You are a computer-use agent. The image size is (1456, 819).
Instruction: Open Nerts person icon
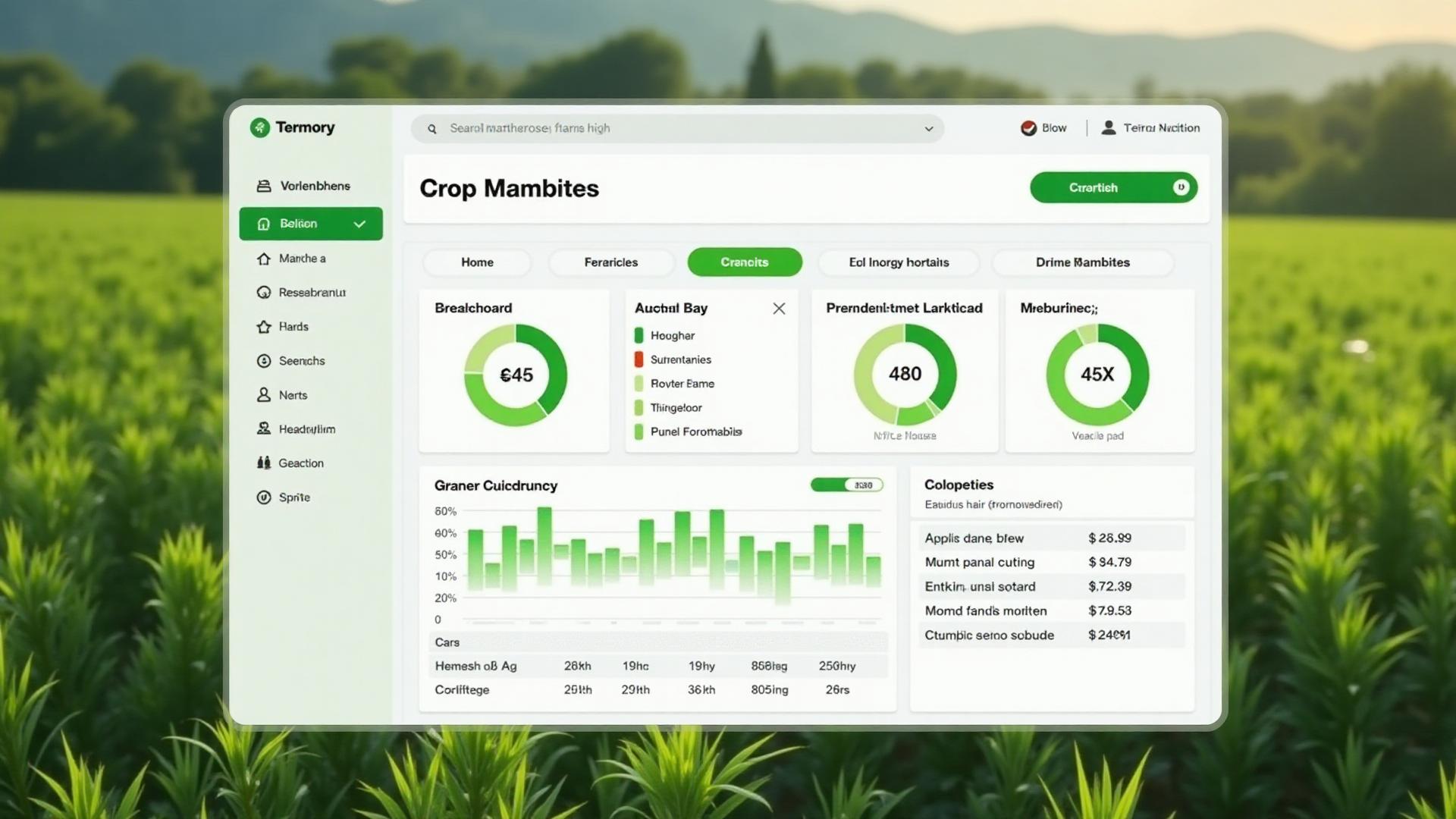pos(264,395)
